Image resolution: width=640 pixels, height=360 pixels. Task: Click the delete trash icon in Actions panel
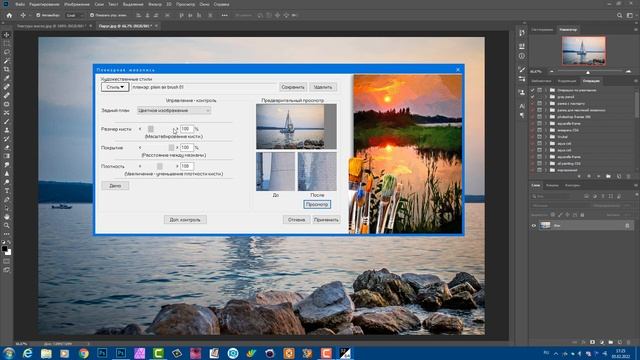point(628,176)
